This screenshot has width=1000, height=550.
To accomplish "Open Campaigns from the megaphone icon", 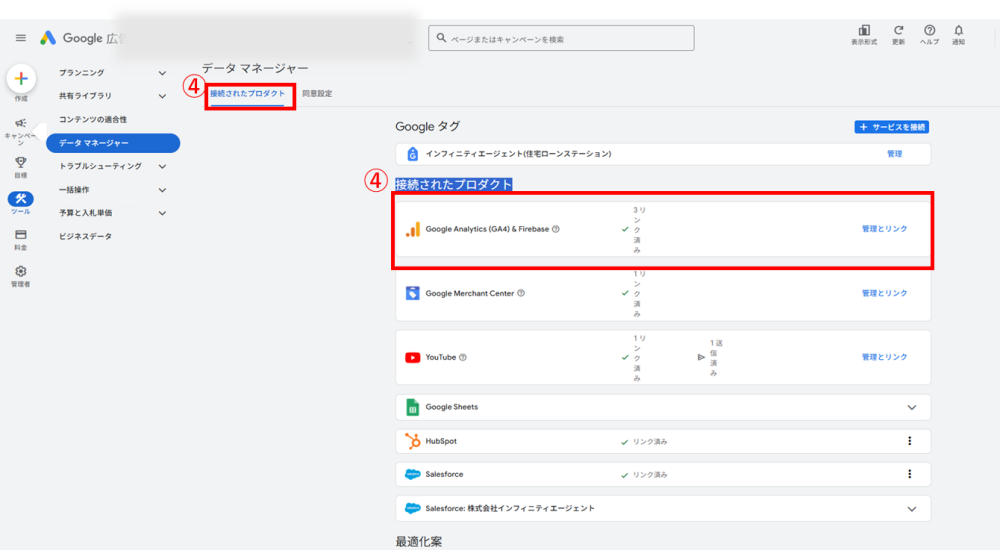I will click(20, 123).
